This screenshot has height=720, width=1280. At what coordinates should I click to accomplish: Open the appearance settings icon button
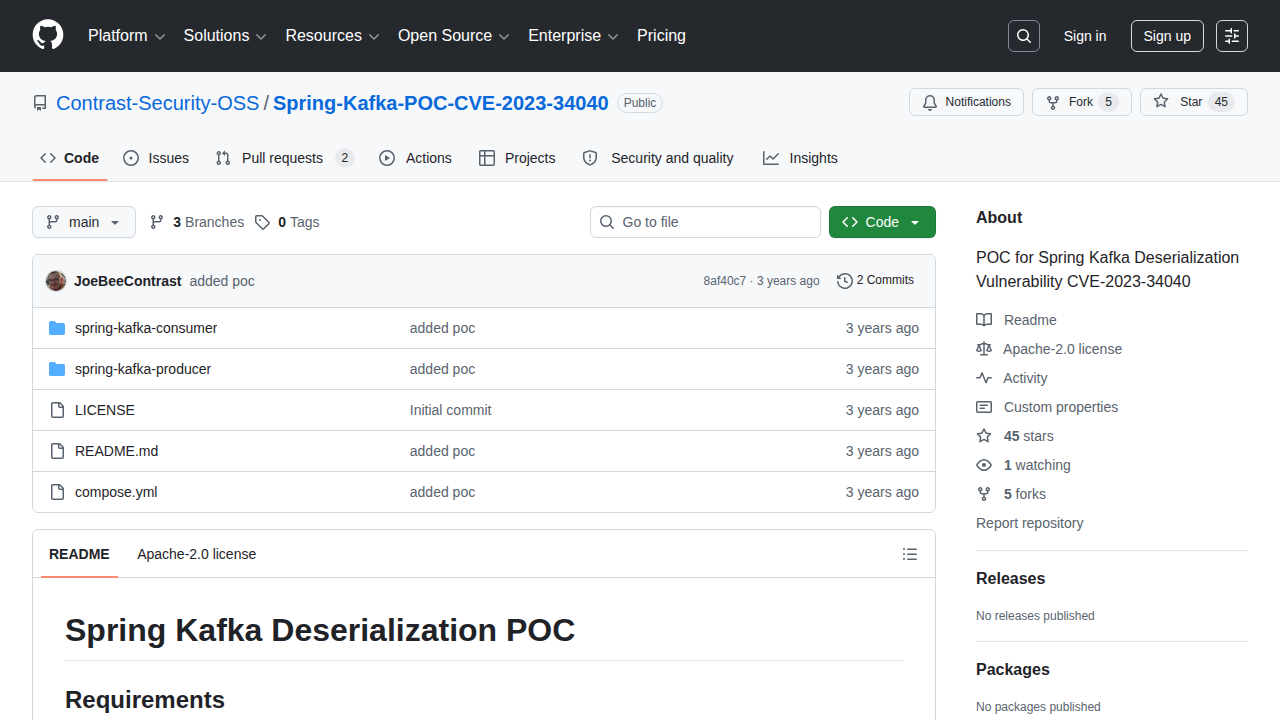pos(1232,36)
